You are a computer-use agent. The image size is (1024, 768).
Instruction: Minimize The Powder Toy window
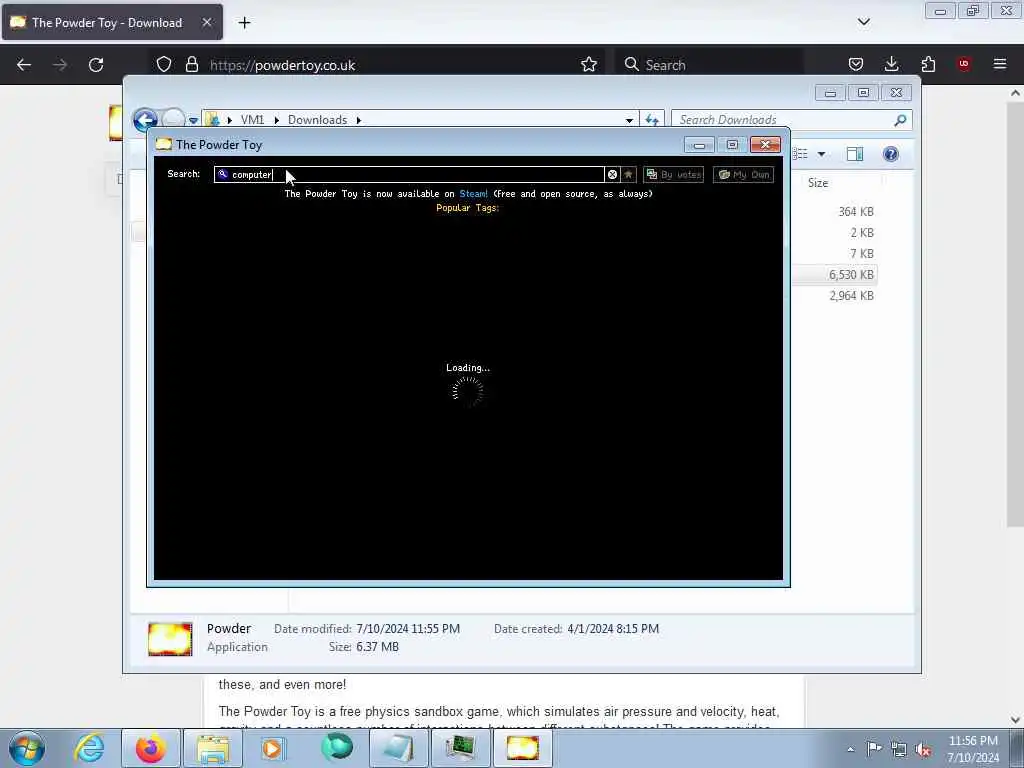699,145
